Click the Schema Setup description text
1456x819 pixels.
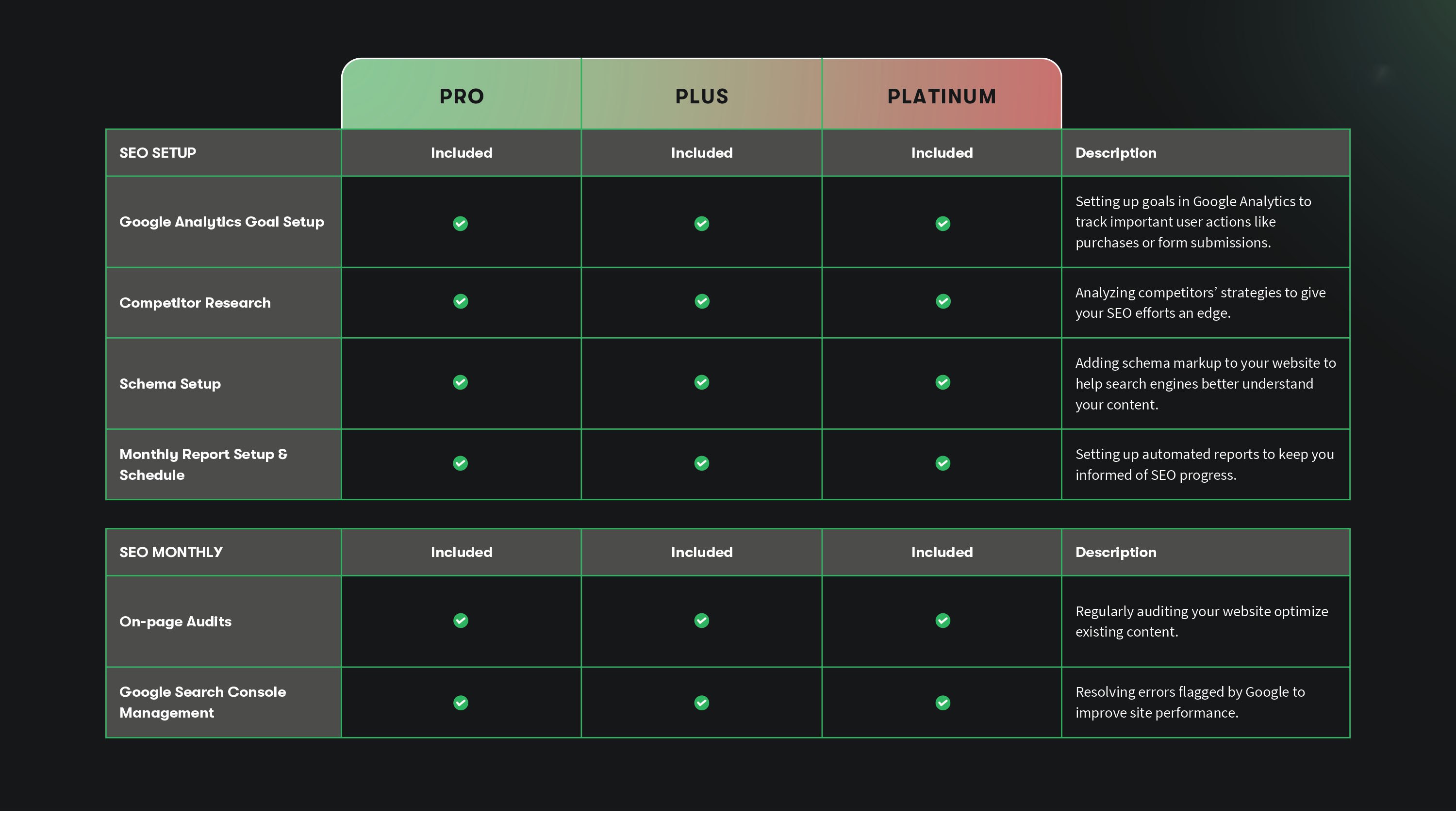point(1205,384)
